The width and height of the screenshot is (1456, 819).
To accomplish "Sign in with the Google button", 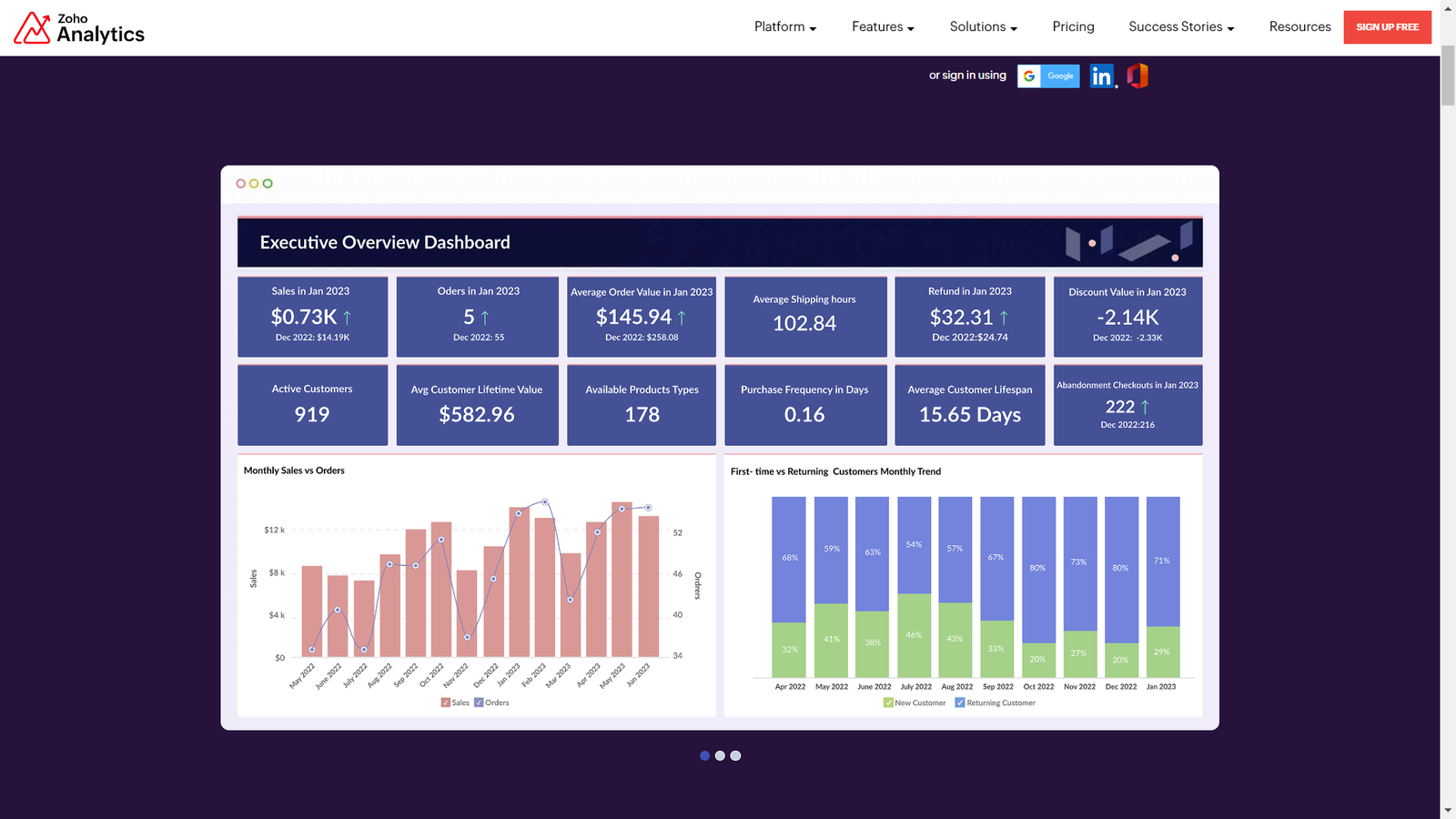I will (1048, 76).
